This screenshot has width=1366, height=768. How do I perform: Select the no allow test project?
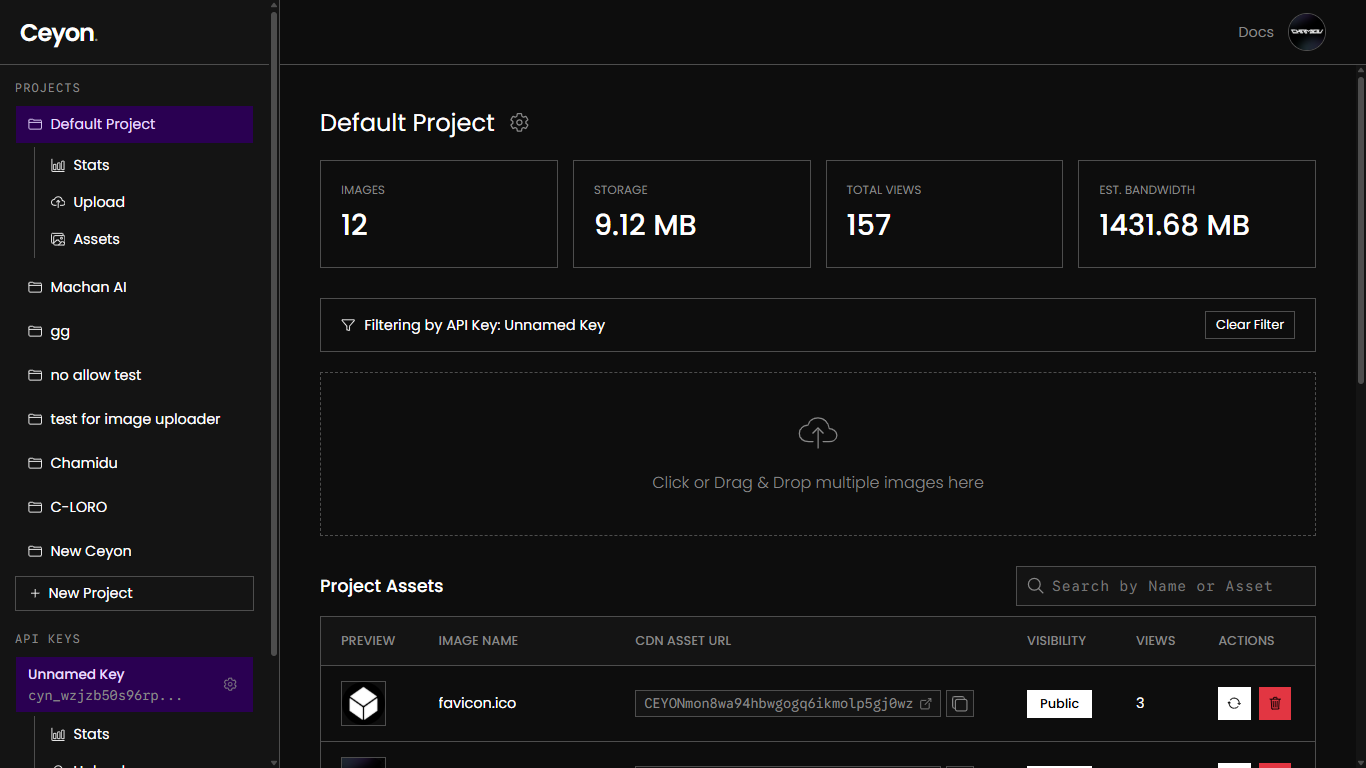pos(134,375)
